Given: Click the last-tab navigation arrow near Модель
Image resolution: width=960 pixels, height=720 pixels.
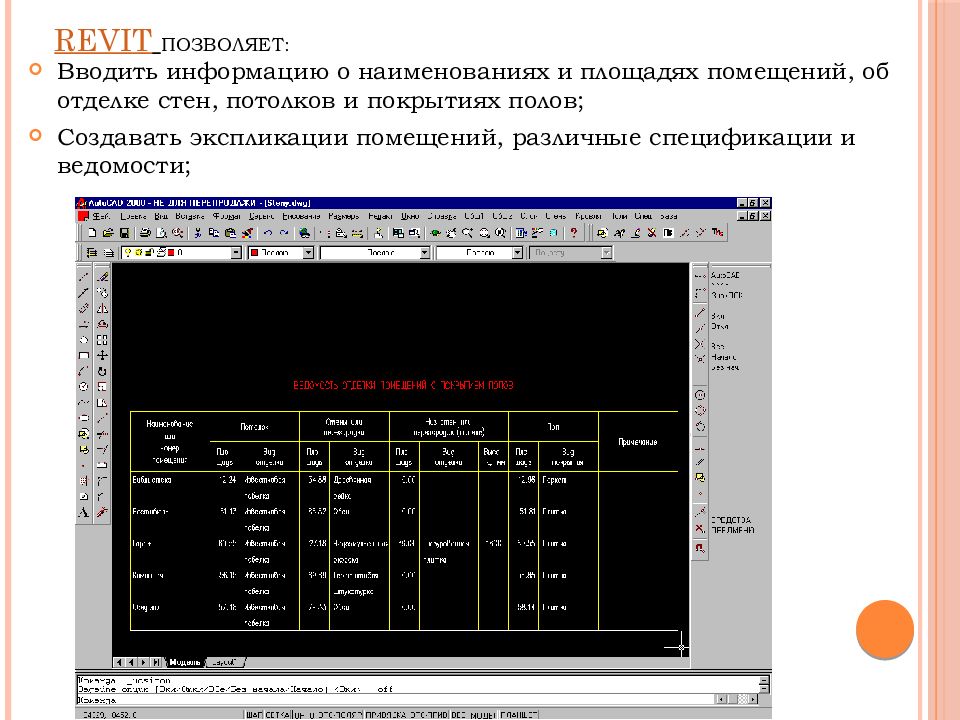Looking at the screenshot, I should pyautogui.click(x=156, y=662).
